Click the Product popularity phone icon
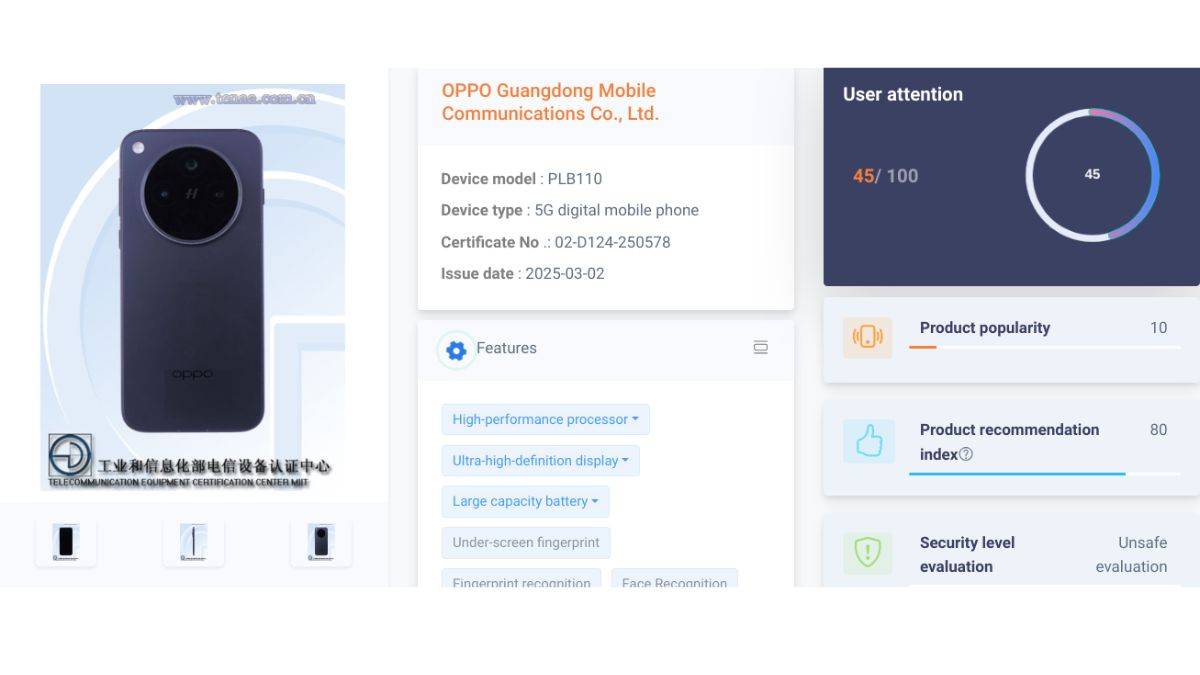The width and height of the screenshot is (1200, 675). click(x=867, y=337)
